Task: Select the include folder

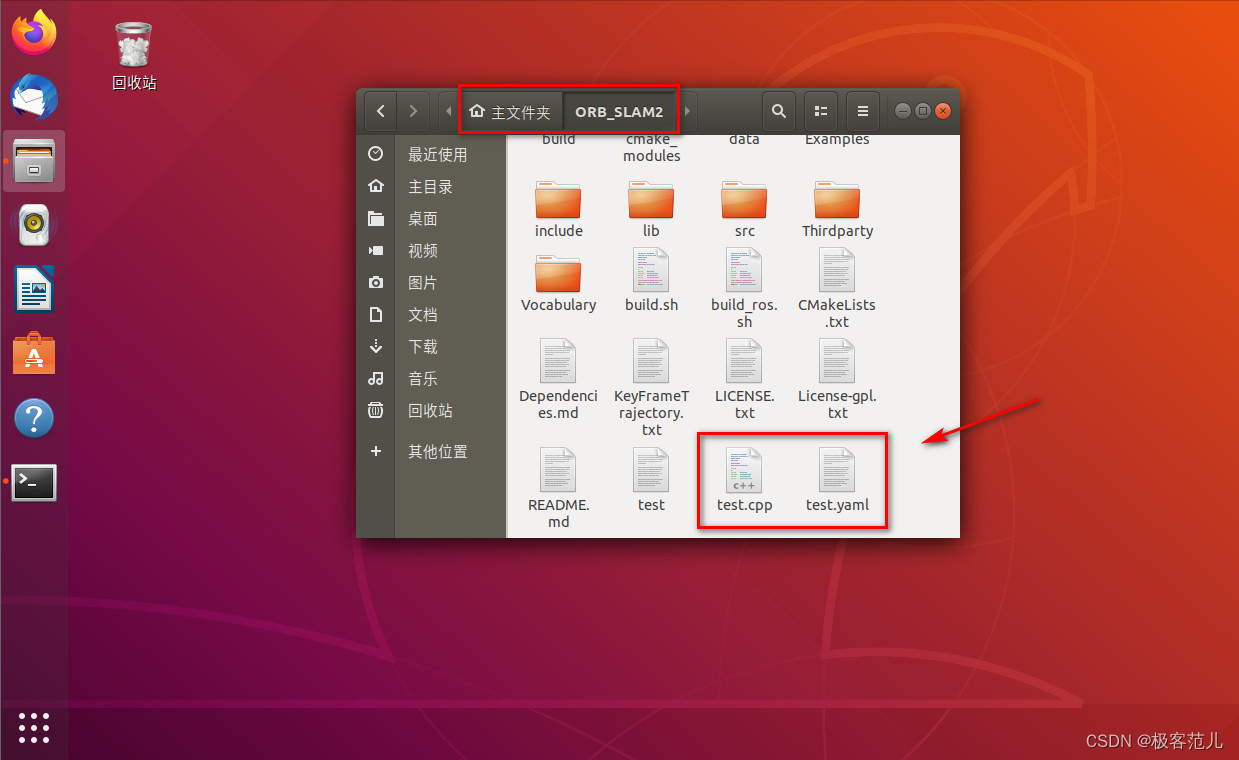Action: 558,209
